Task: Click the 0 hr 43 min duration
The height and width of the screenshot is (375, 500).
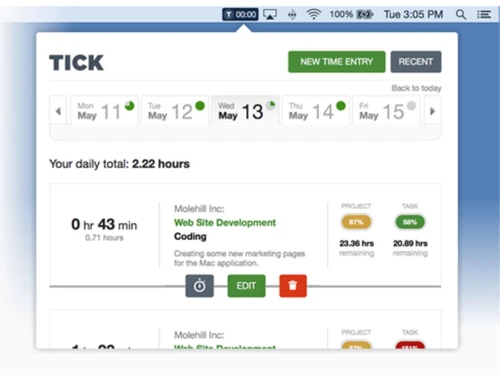Action: pos(104,224)
